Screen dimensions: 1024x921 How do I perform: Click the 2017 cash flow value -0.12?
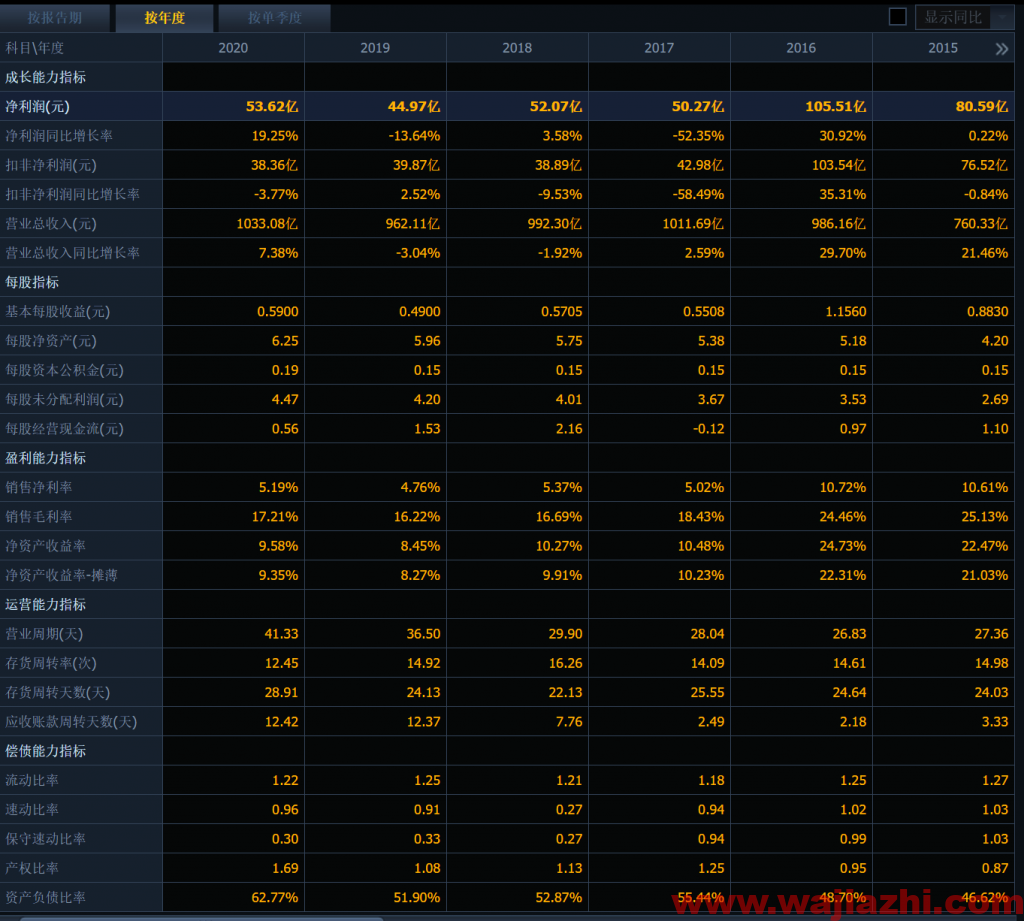(708, 429)
